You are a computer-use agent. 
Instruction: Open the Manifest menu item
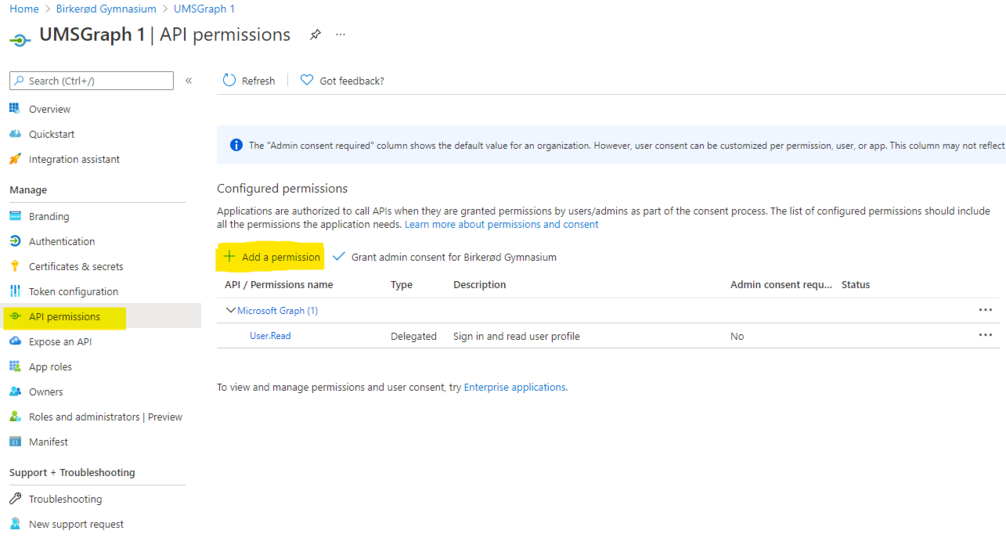pos(48,442)
